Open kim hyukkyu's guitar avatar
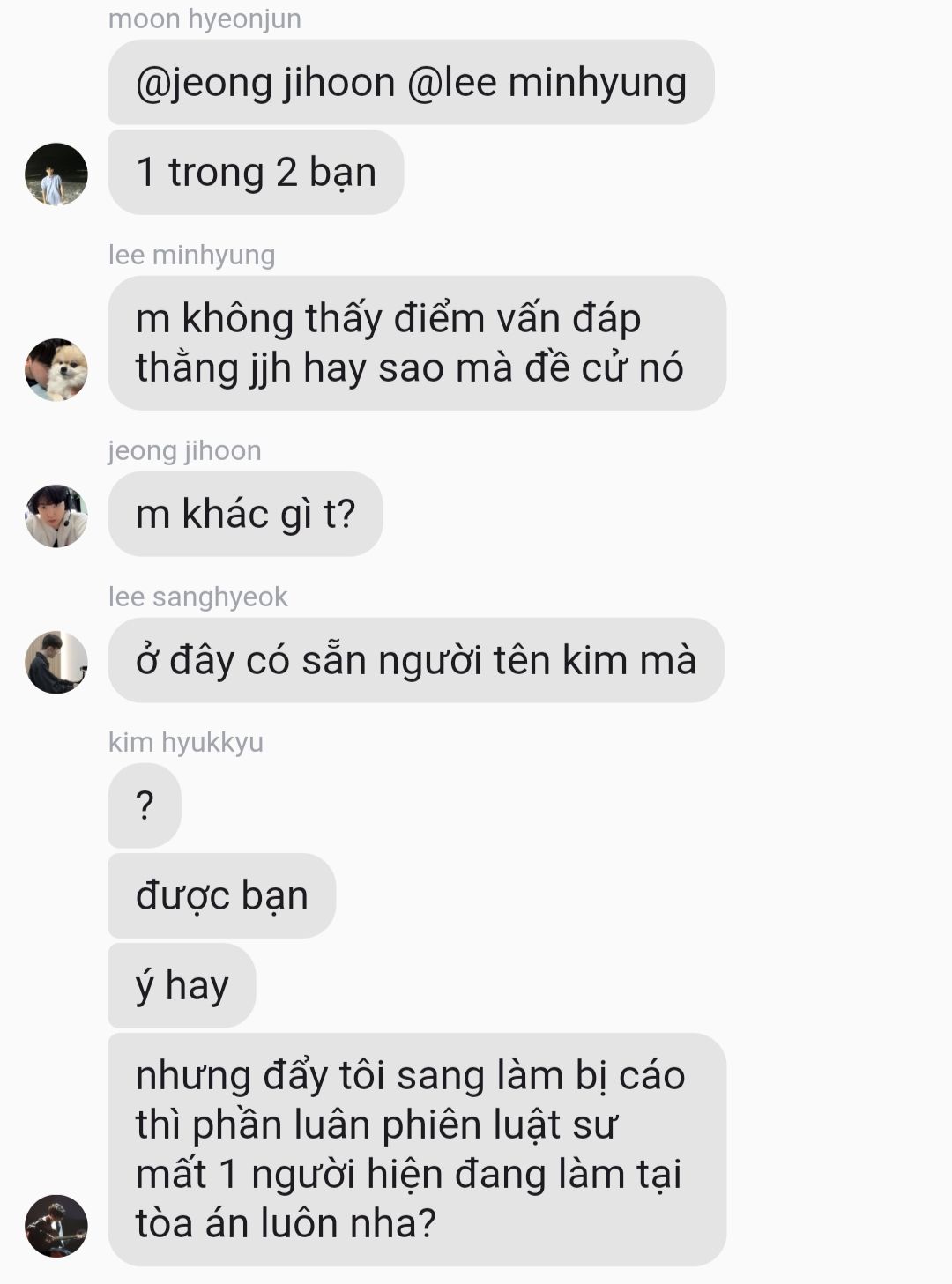The height and width of the screenshot is (1284, 952). [56, 1226]
